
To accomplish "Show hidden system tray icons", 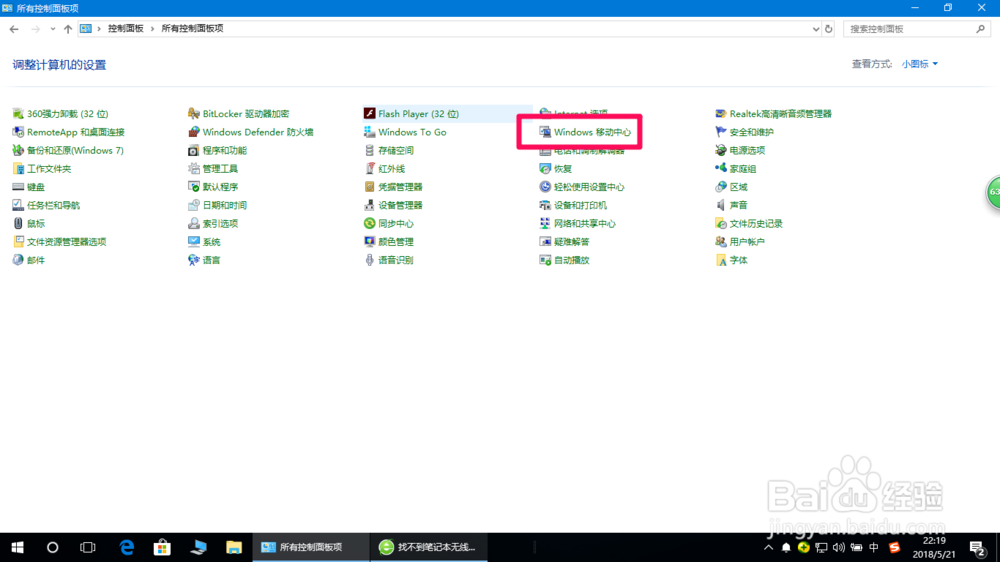I will pyautogui.click(x=768, y=547).
